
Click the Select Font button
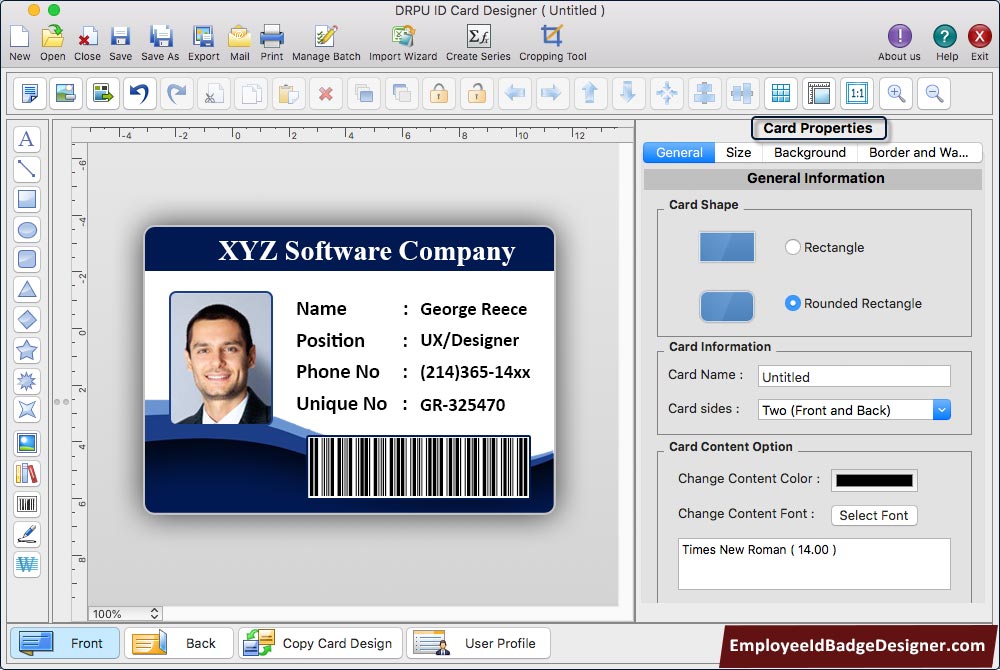[874, 515]
